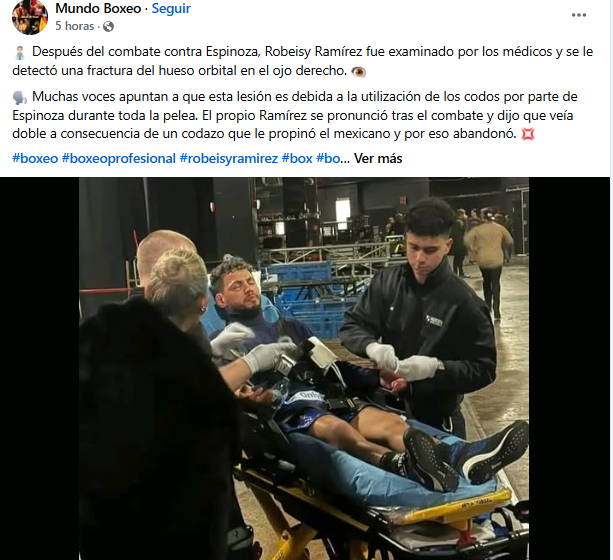Click the paramedic in black jacket in the photo
613x560 pixels.
pos(422,317)
